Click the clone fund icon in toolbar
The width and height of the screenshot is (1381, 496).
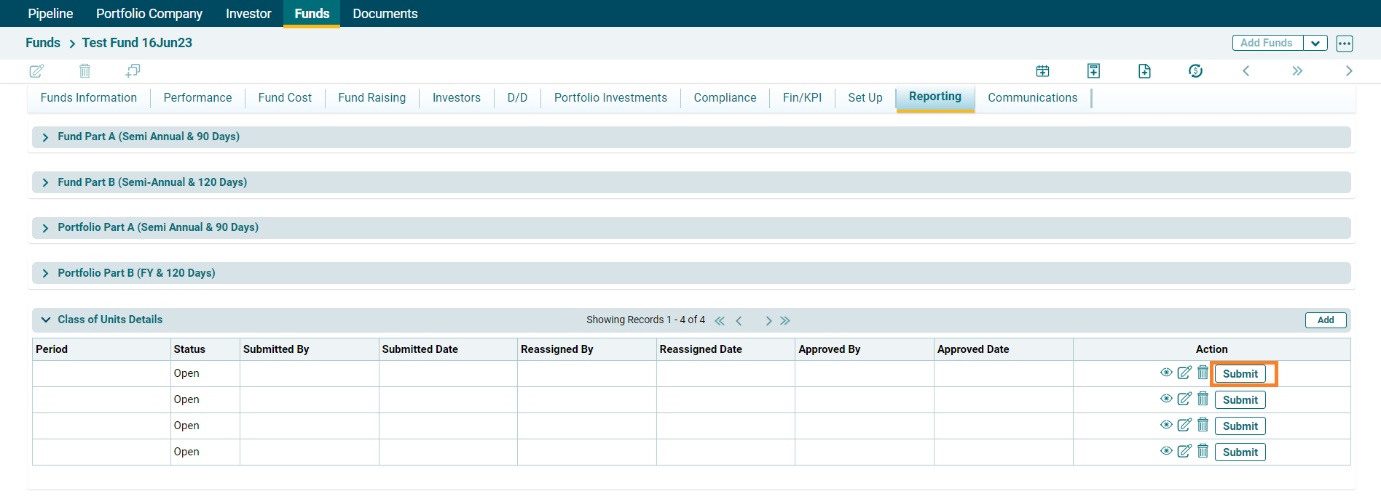click(x=133, y=71)
